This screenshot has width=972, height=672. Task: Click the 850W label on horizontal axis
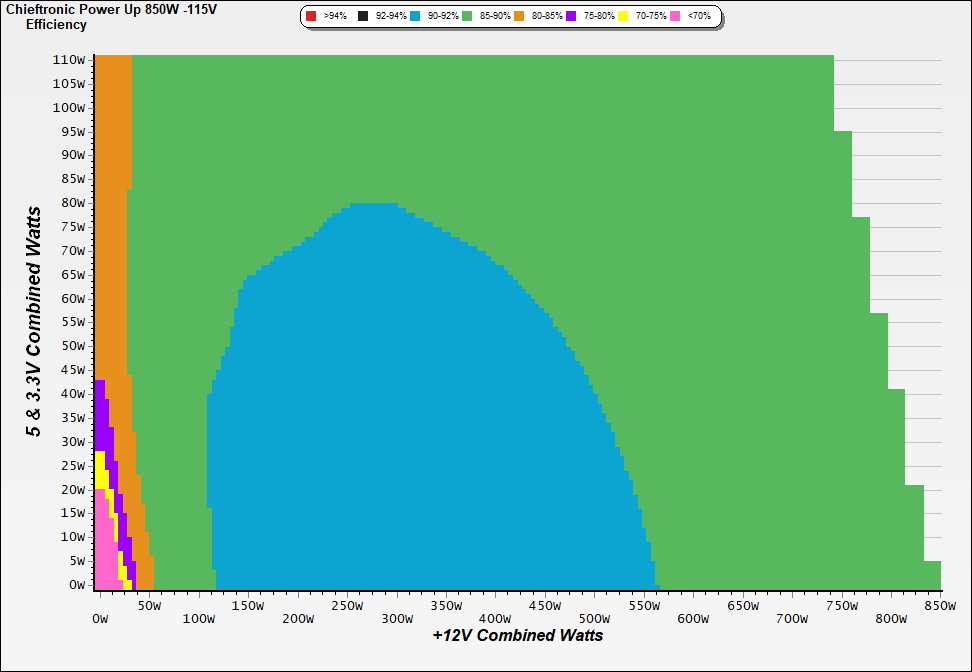(939, 605)
